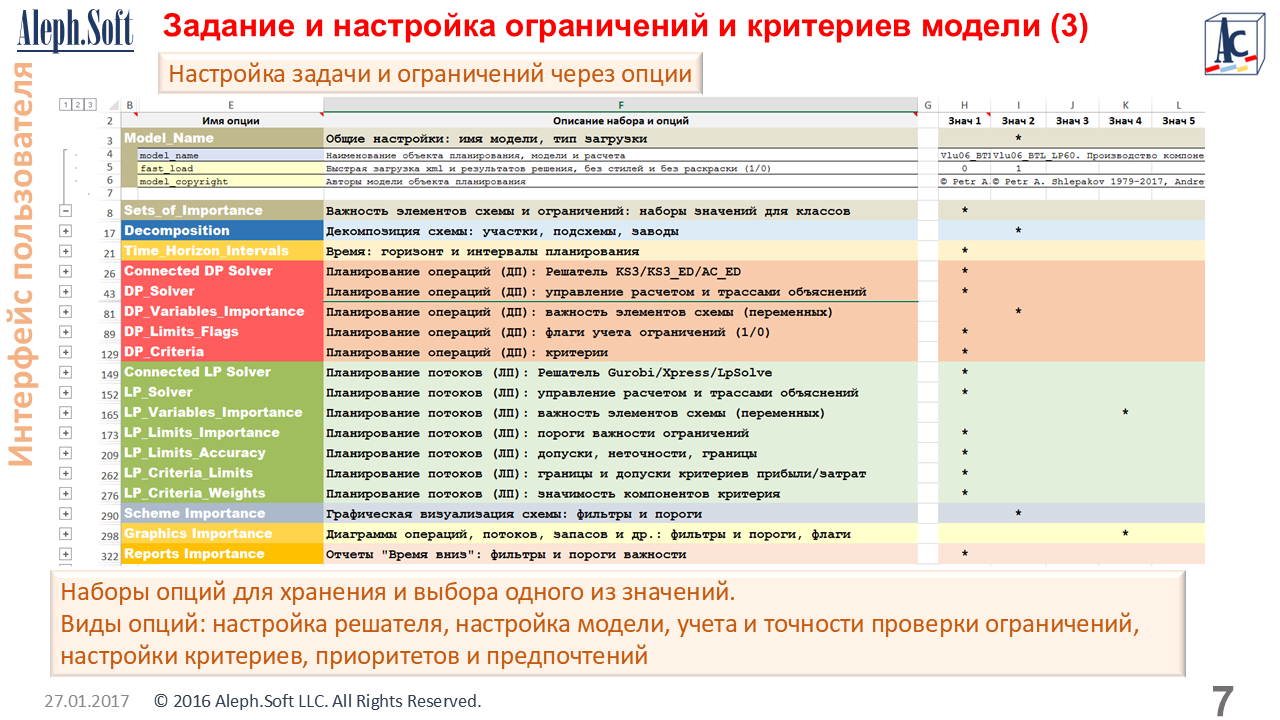Click the Aleph.Soft logo

coord(75,30)
